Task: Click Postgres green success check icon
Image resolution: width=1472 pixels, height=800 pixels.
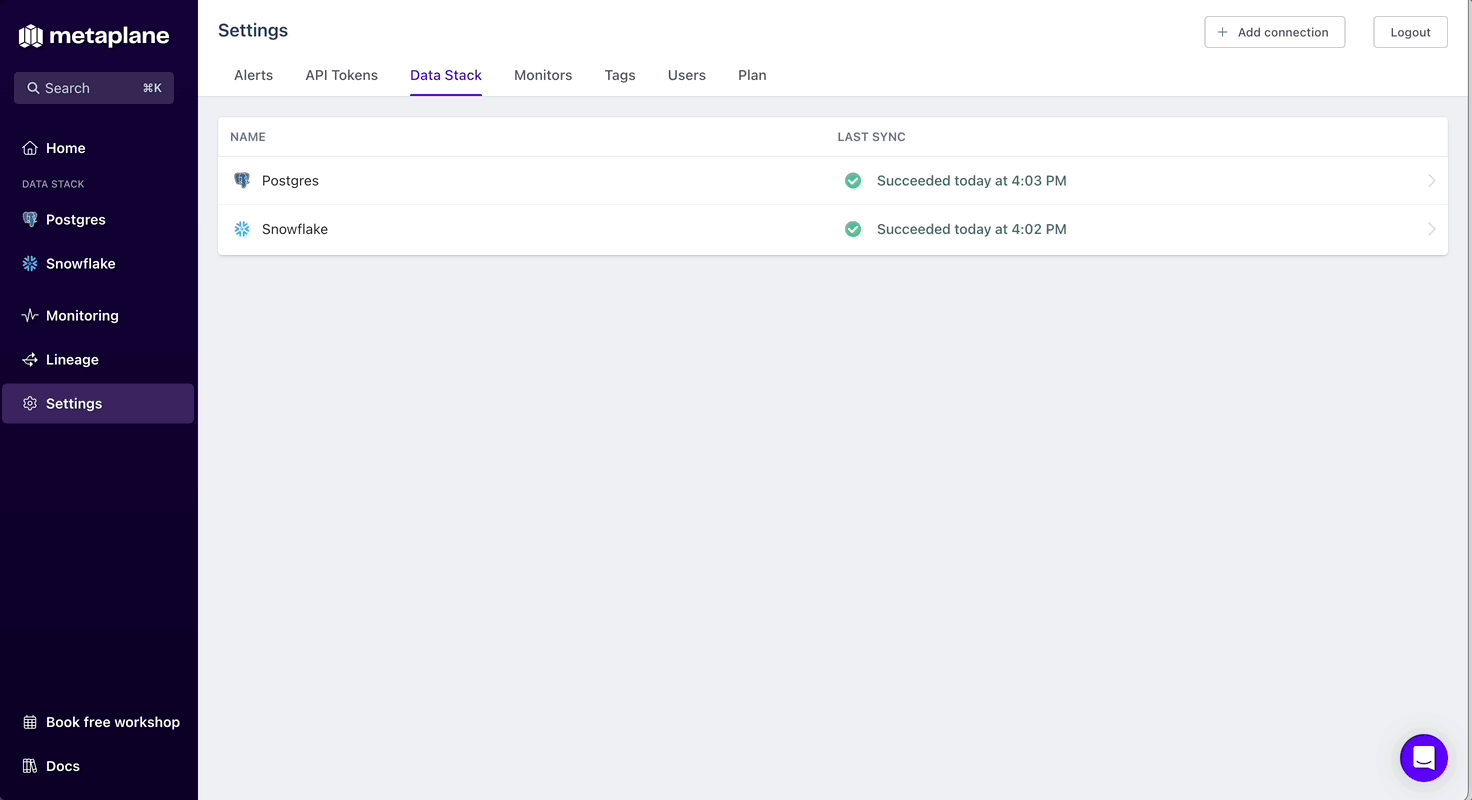Action: 853,181
